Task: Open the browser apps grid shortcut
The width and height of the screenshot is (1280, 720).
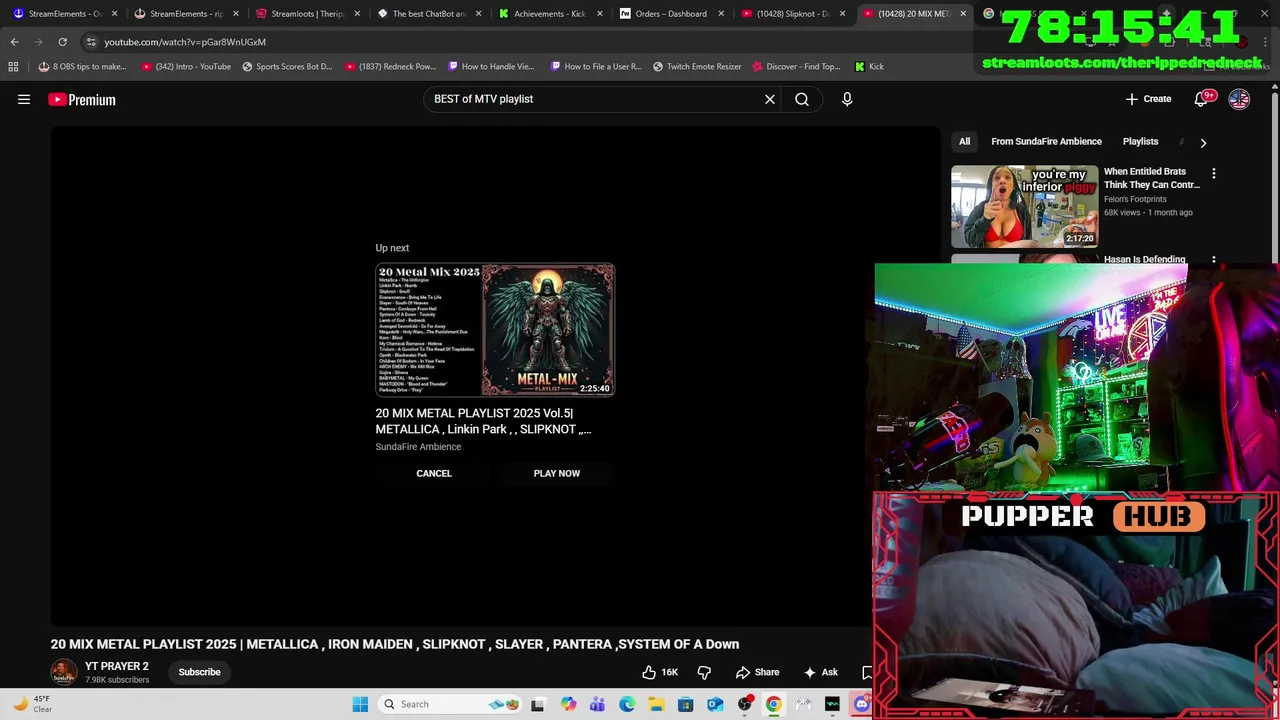Action: pos(13,66)
